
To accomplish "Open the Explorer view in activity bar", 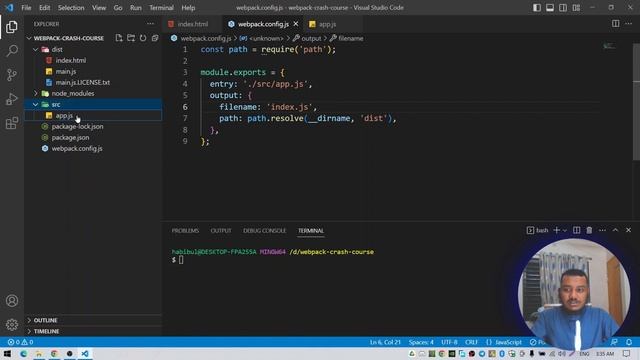I will coord(12,27).
